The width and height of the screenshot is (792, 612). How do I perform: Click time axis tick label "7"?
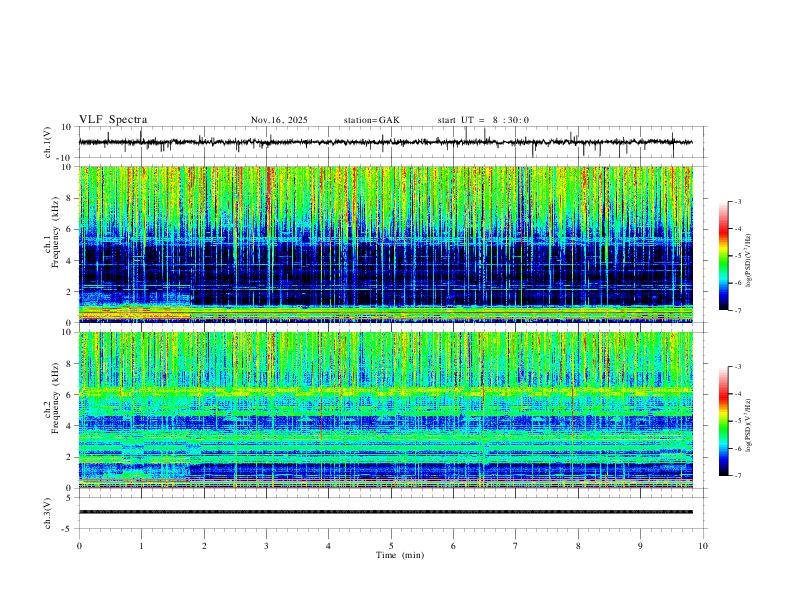(516, 546)
